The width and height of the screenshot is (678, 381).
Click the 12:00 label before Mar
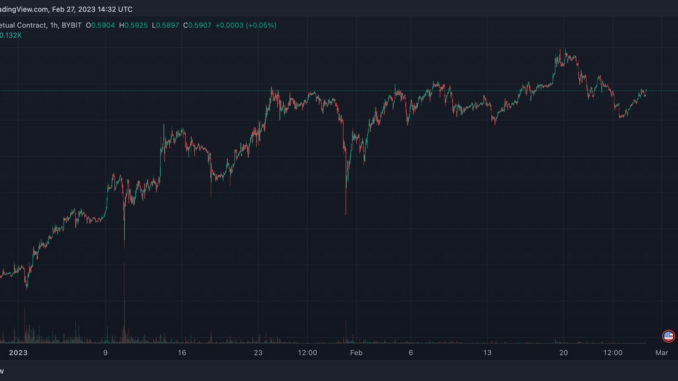(613, 353)
